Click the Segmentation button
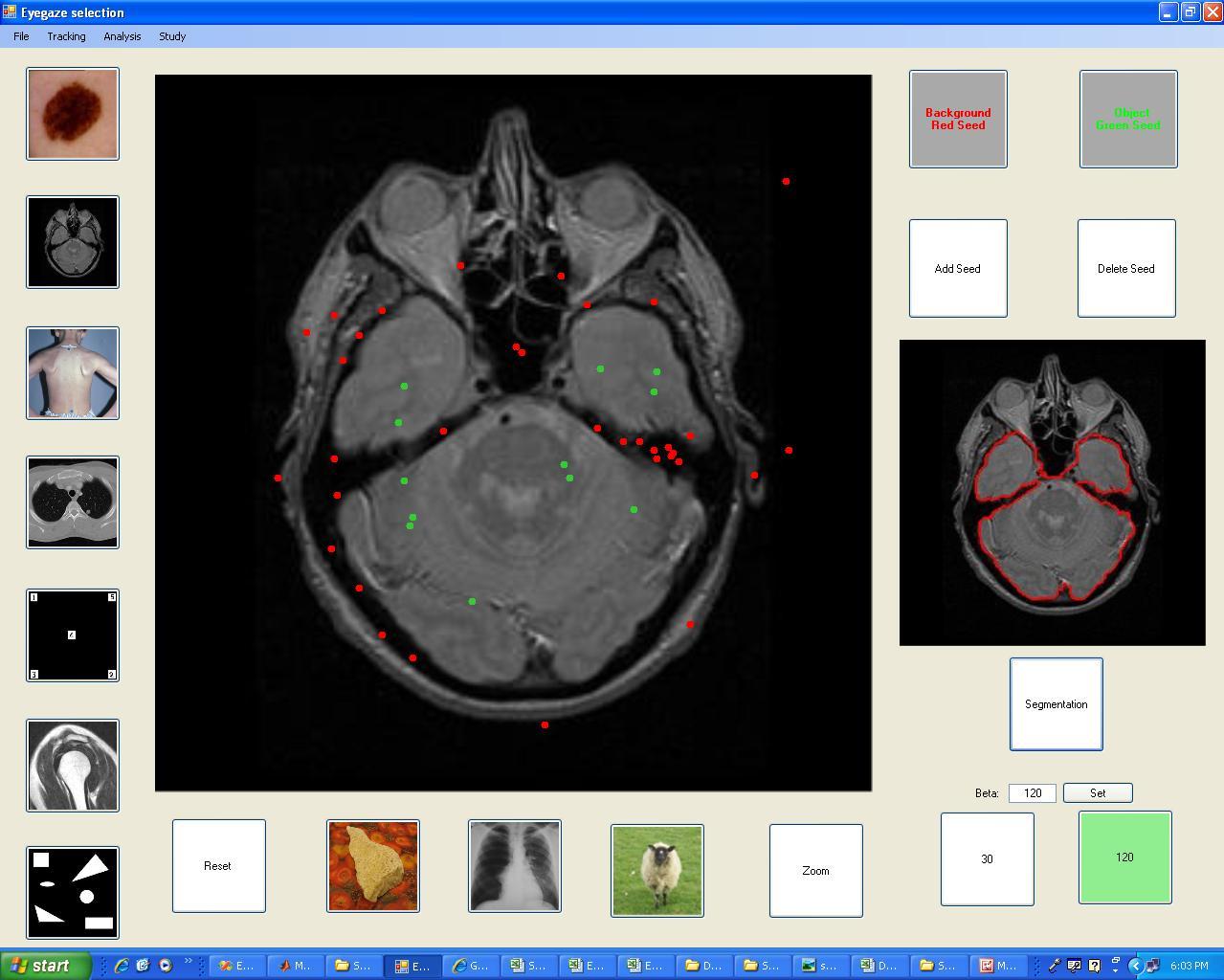This screenshot has height=980, width=1224. (x=1056, y=704)
